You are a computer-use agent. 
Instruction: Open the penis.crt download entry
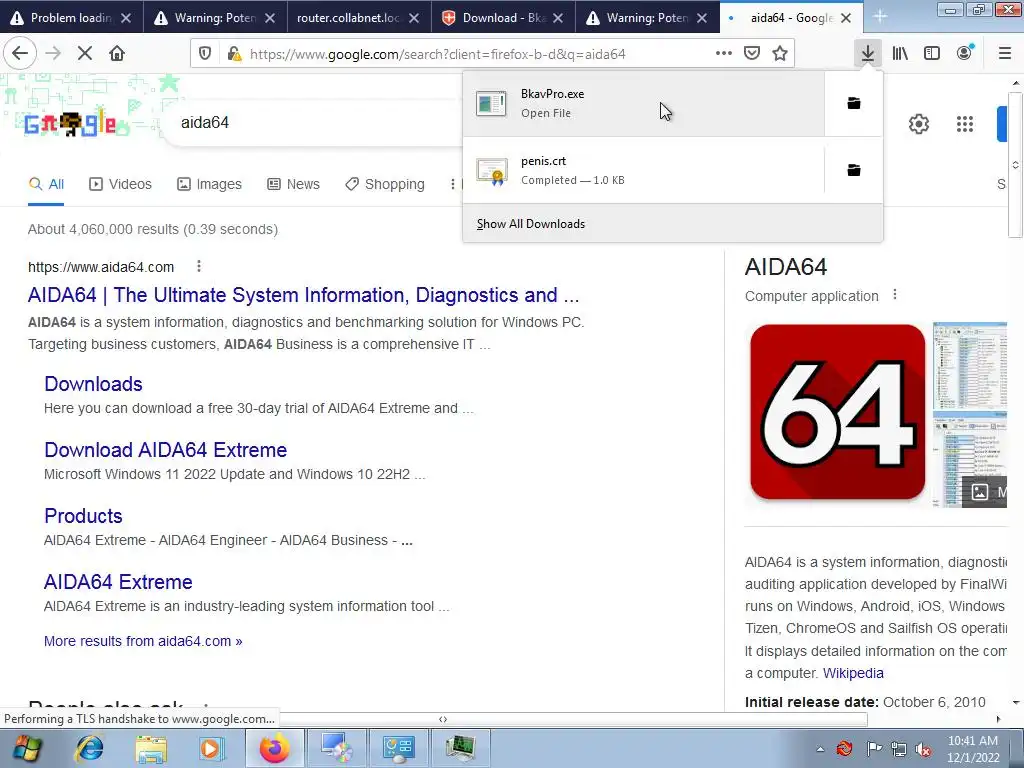643,170
